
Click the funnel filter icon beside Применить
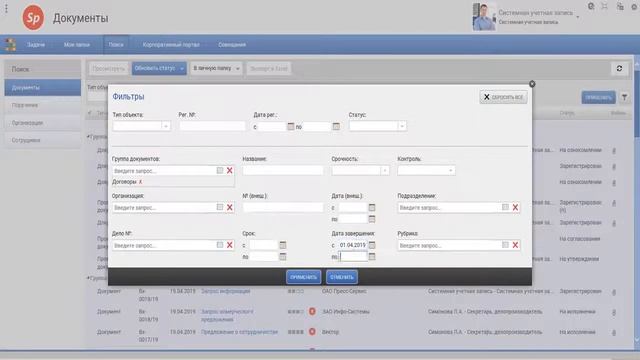[624, 97]
